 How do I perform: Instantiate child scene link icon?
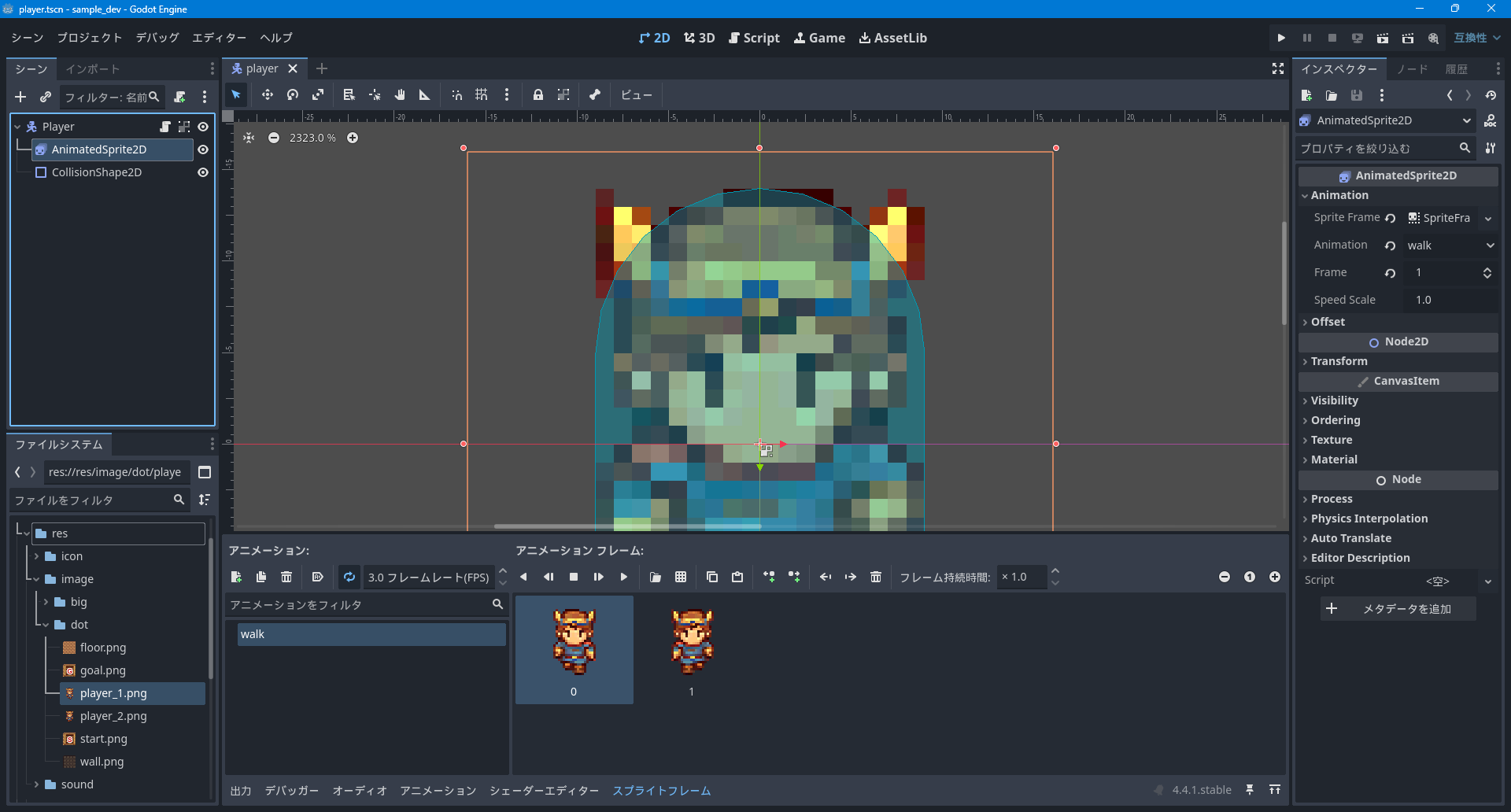point(46,97)
